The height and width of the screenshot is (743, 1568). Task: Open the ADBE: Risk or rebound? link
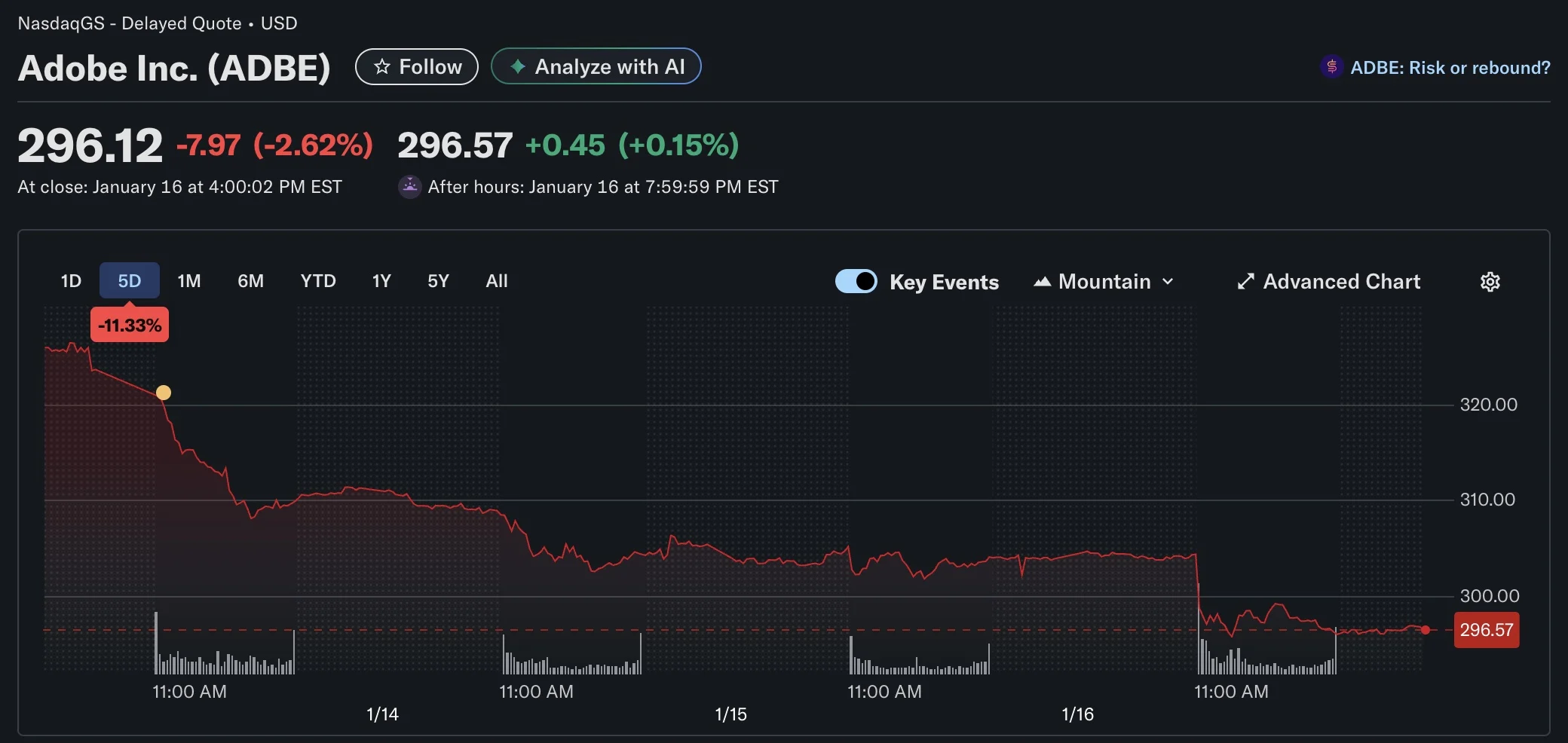point(1450,68)
